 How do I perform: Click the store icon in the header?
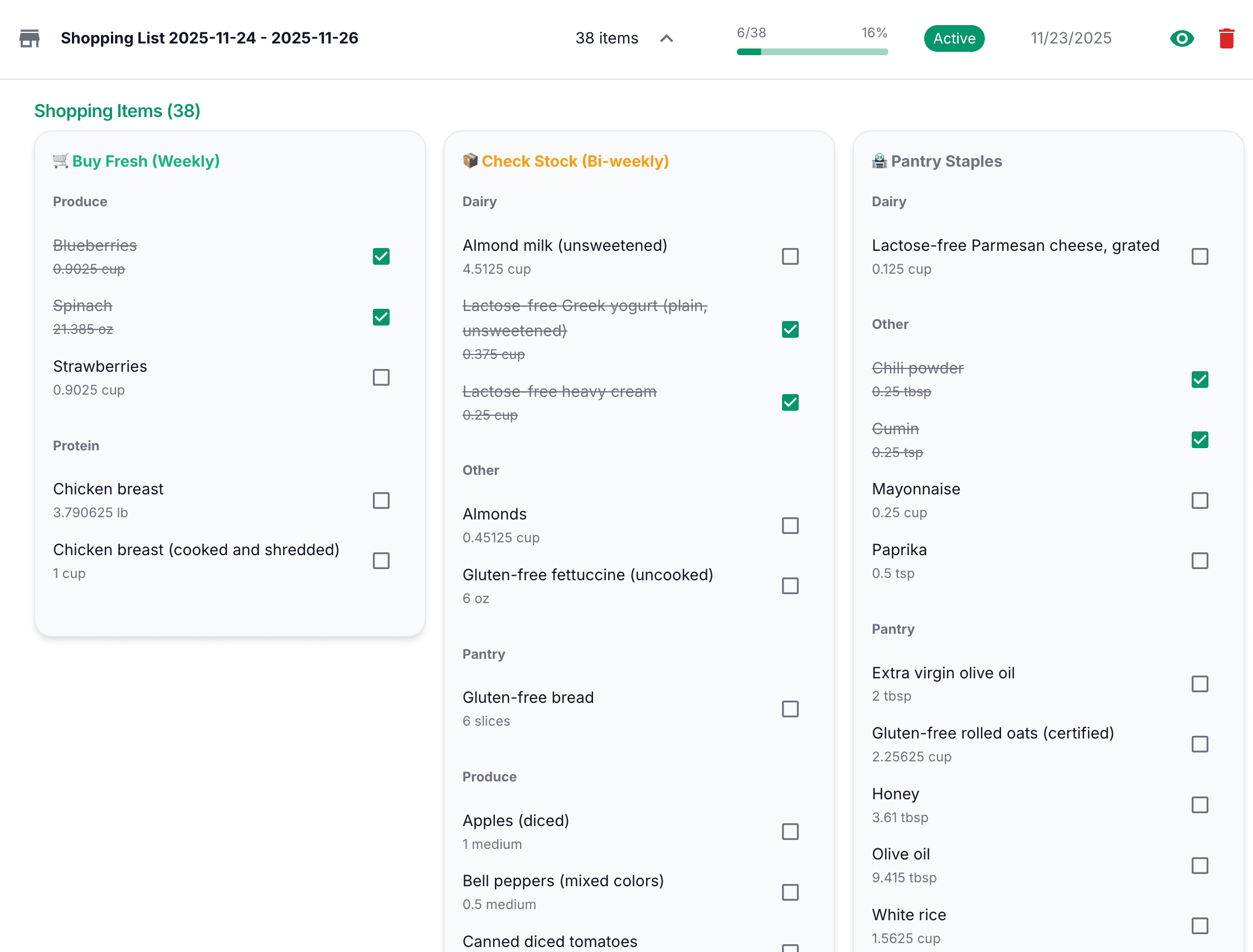[28, 38]
